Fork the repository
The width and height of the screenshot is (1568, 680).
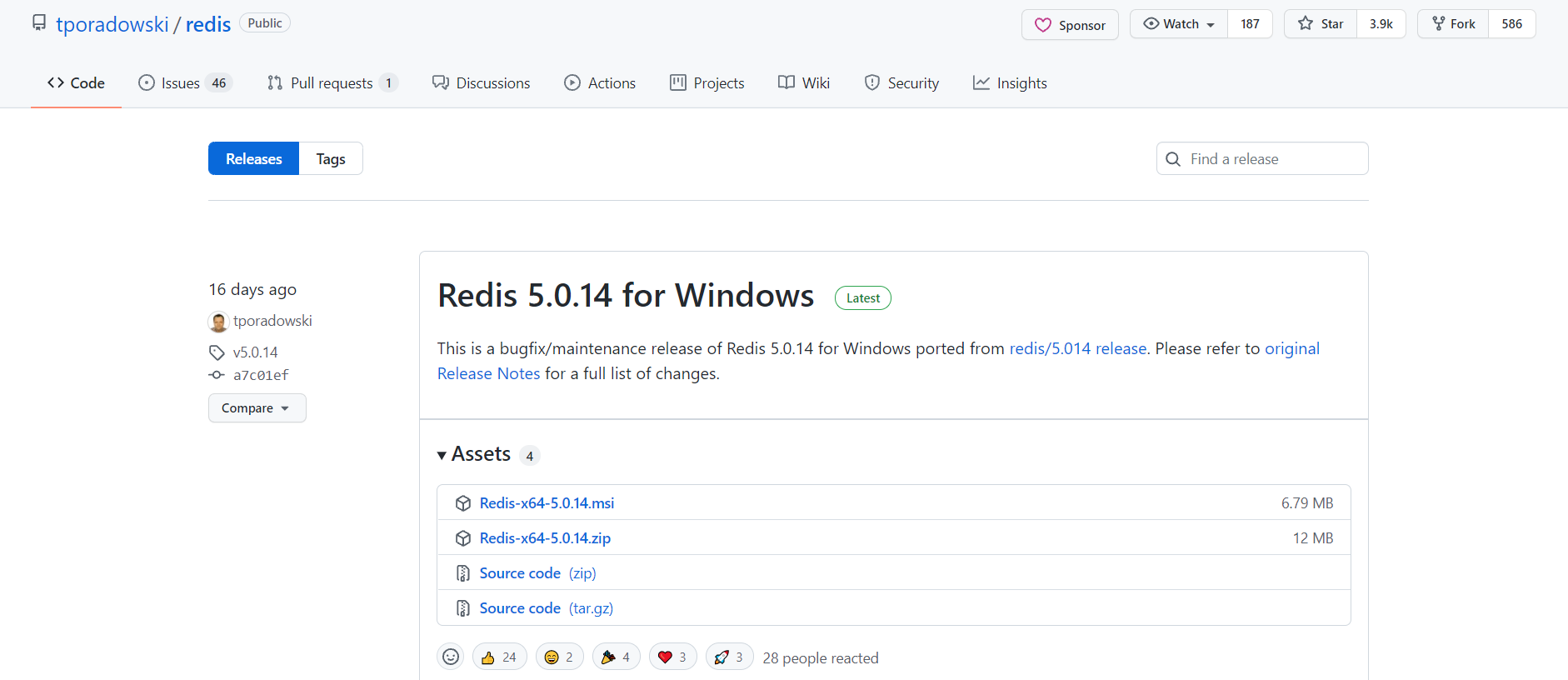coord(1453,24)
